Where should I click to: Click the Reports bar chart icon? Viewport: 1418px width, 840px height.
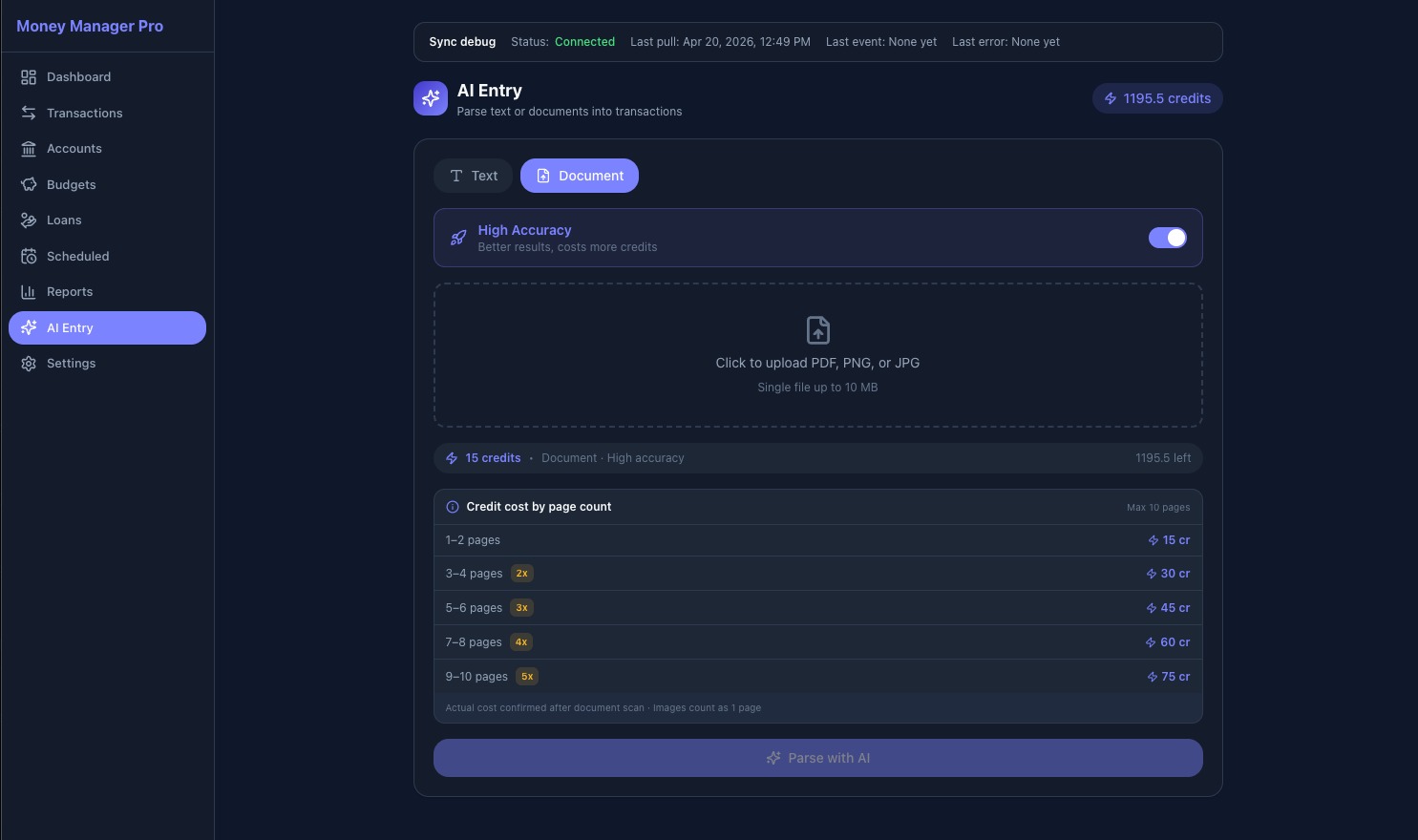point(29,292)
